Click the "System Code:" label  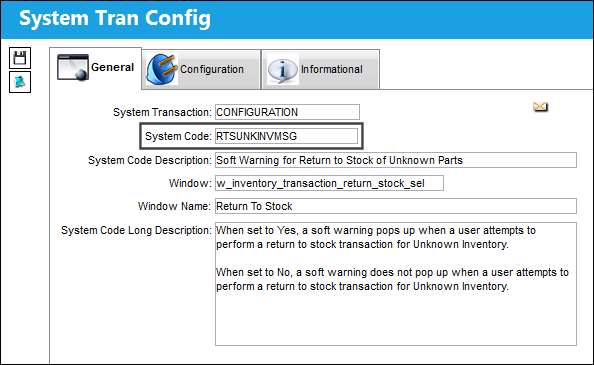[178, 136]
